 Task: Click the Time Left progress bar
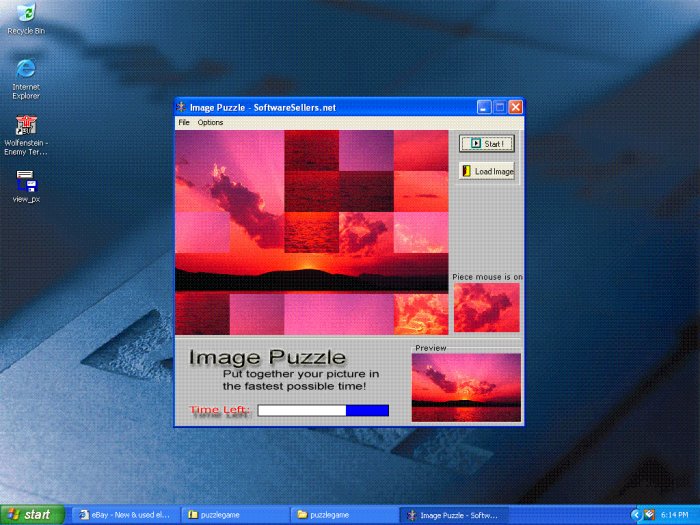(323, 410)
